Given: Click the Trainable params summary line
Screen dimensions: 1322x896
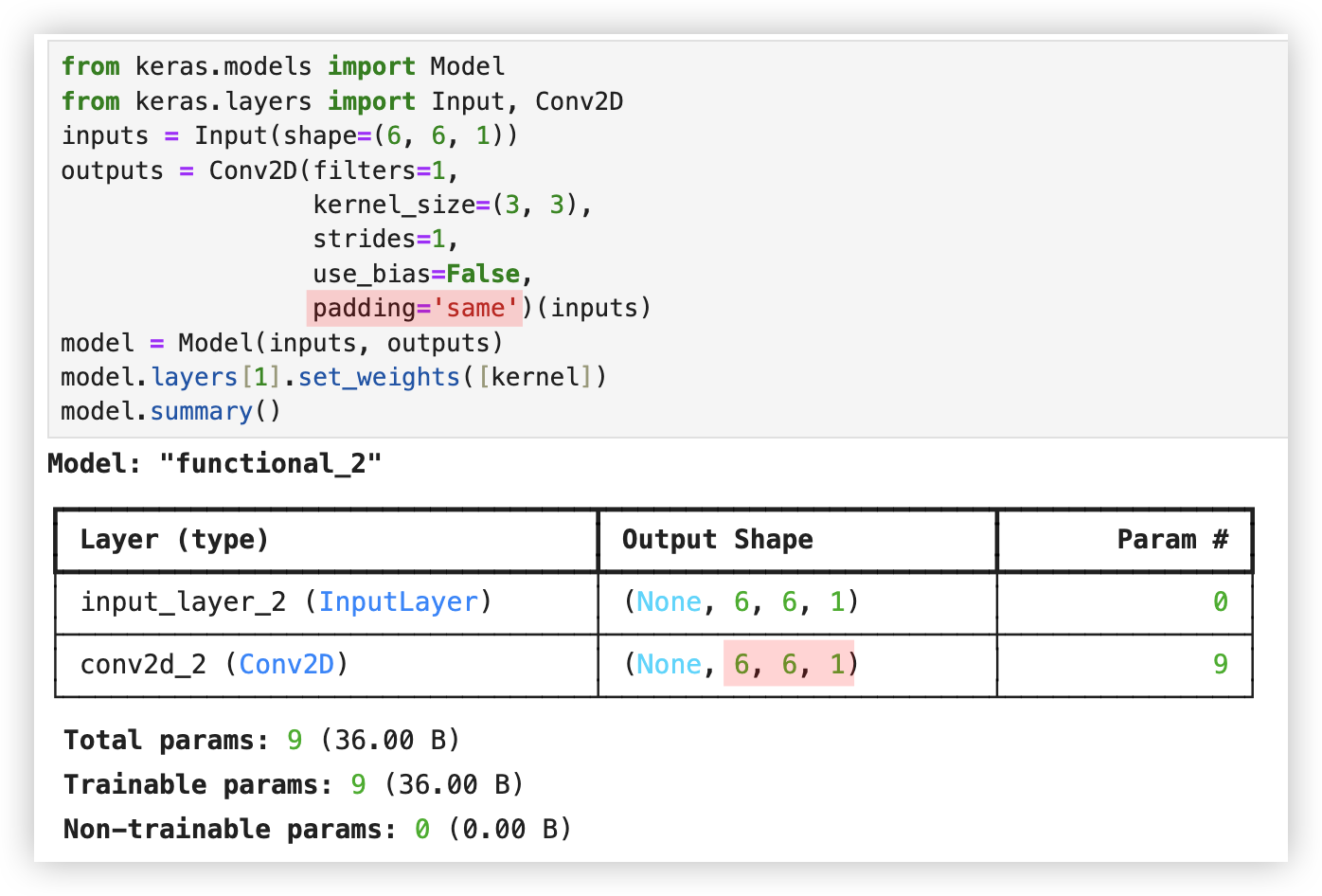Looking at the screenshot, I should pyautogui.click(x=294, y=785).
